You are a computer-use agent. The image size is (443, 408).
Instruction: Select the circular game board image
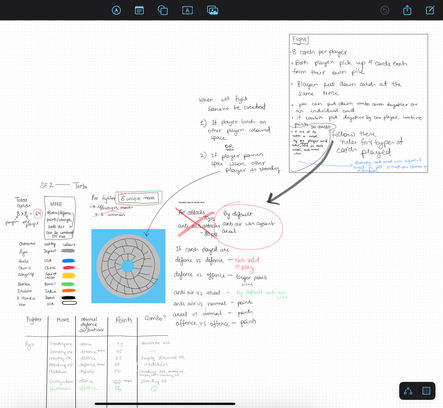click(128, 266)
